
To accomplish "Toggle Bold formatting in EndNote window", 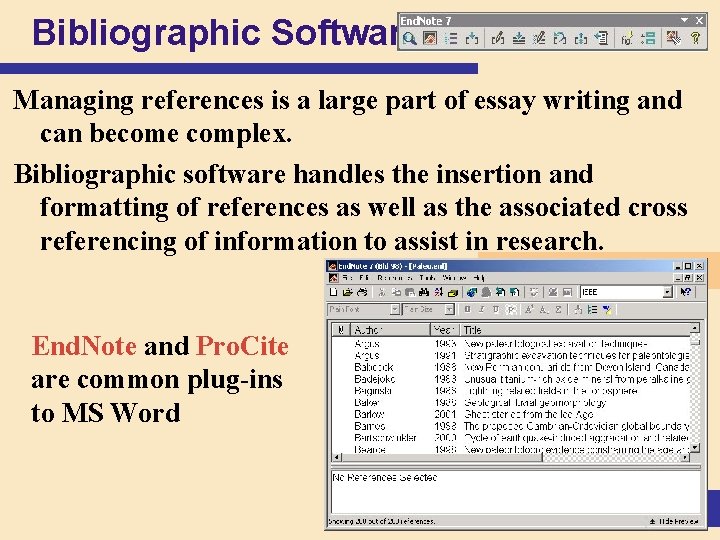I will 467,309.
